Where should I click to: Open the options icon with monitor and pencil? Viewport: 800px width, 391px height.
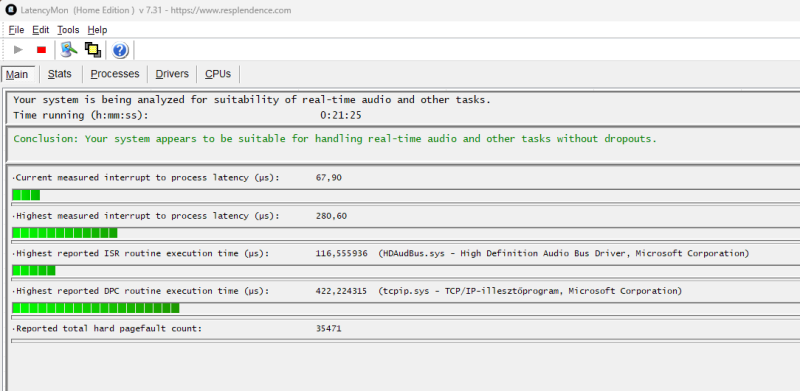(69, 50)
